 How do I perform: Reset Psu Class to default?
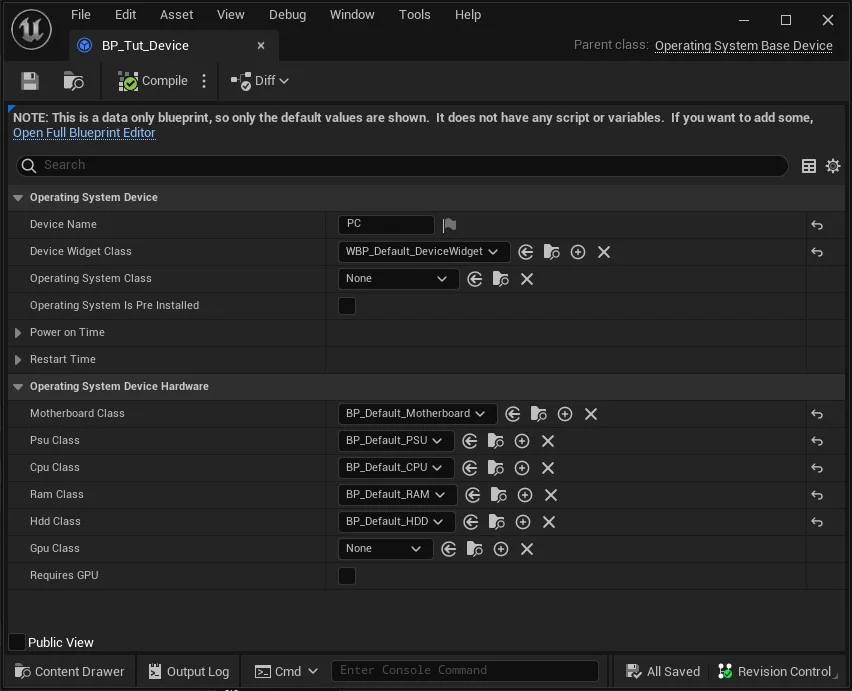(817, 441)
